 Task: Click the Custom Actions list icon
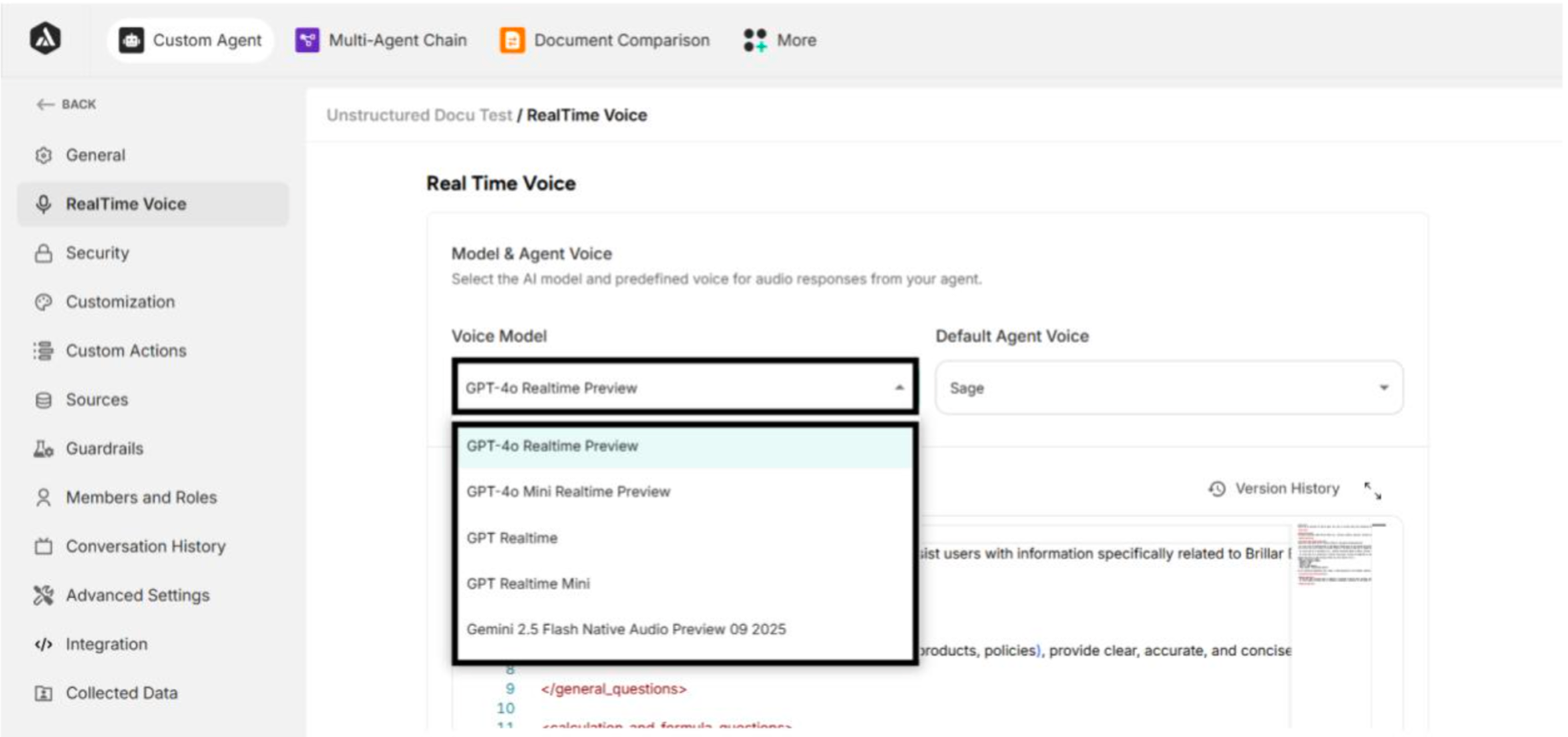point(43,351)
